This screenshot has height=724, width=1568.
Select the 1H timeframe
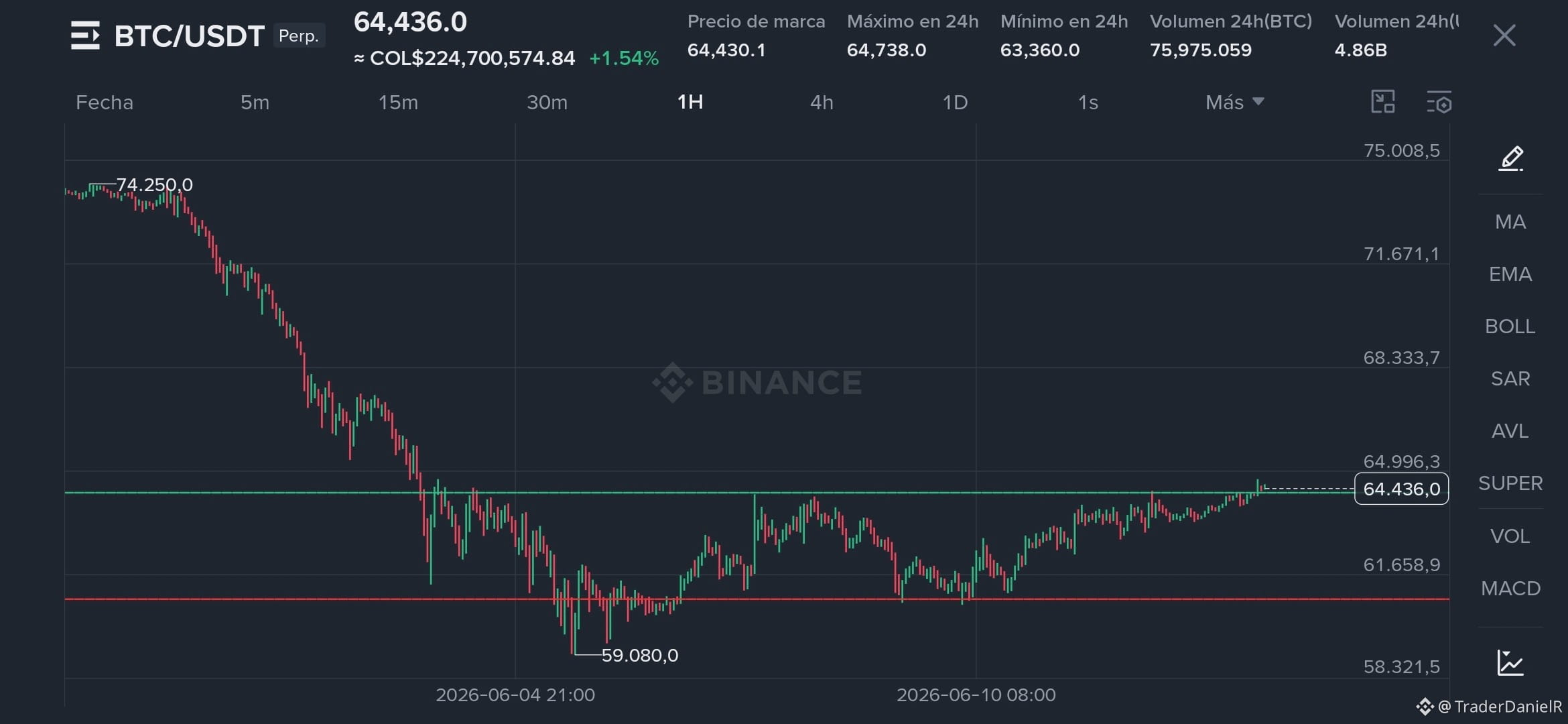(690, 102)
